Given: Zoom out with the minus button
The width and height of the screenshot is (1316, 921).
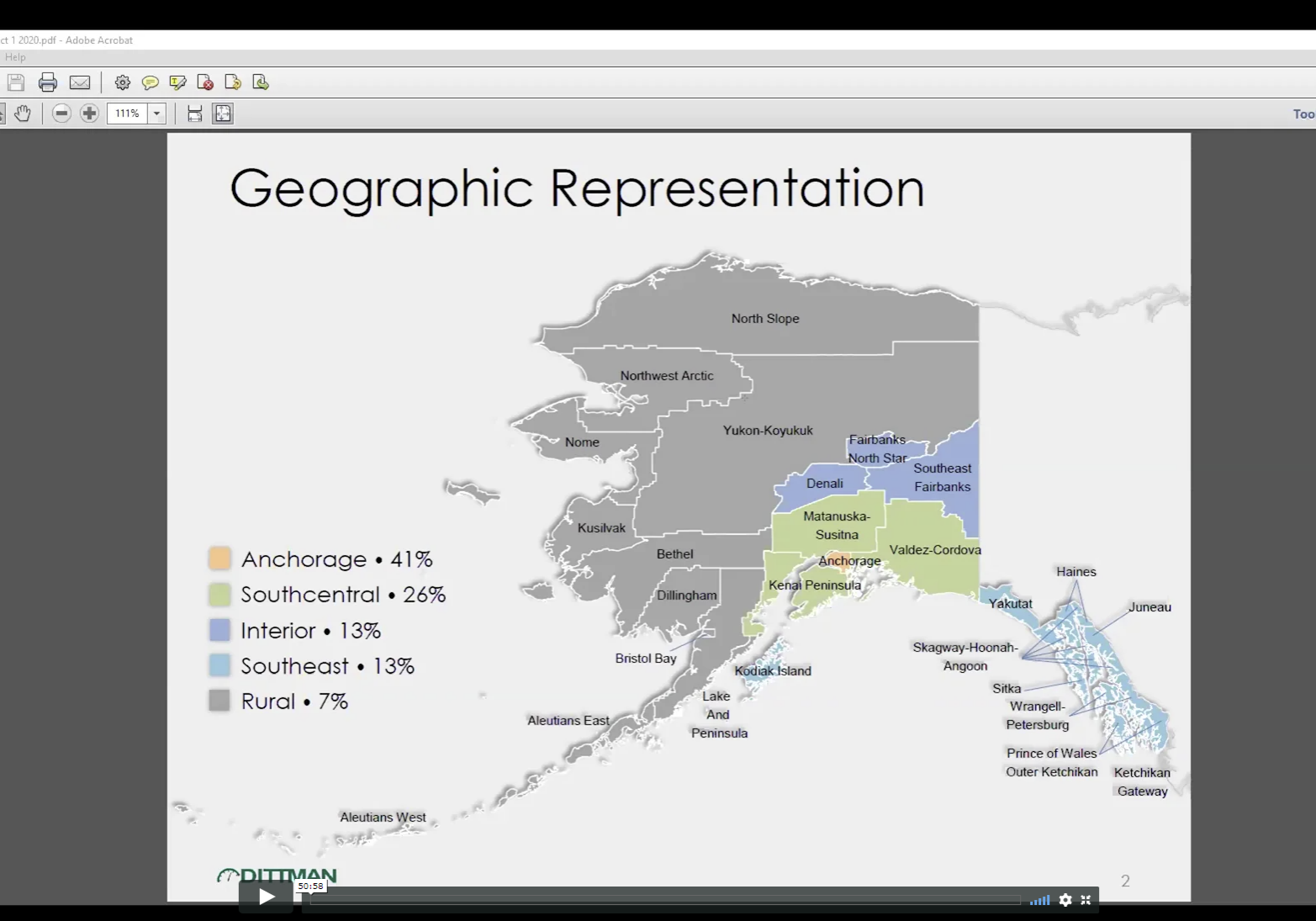Looking at the screenshot, I should pos(61,114).
